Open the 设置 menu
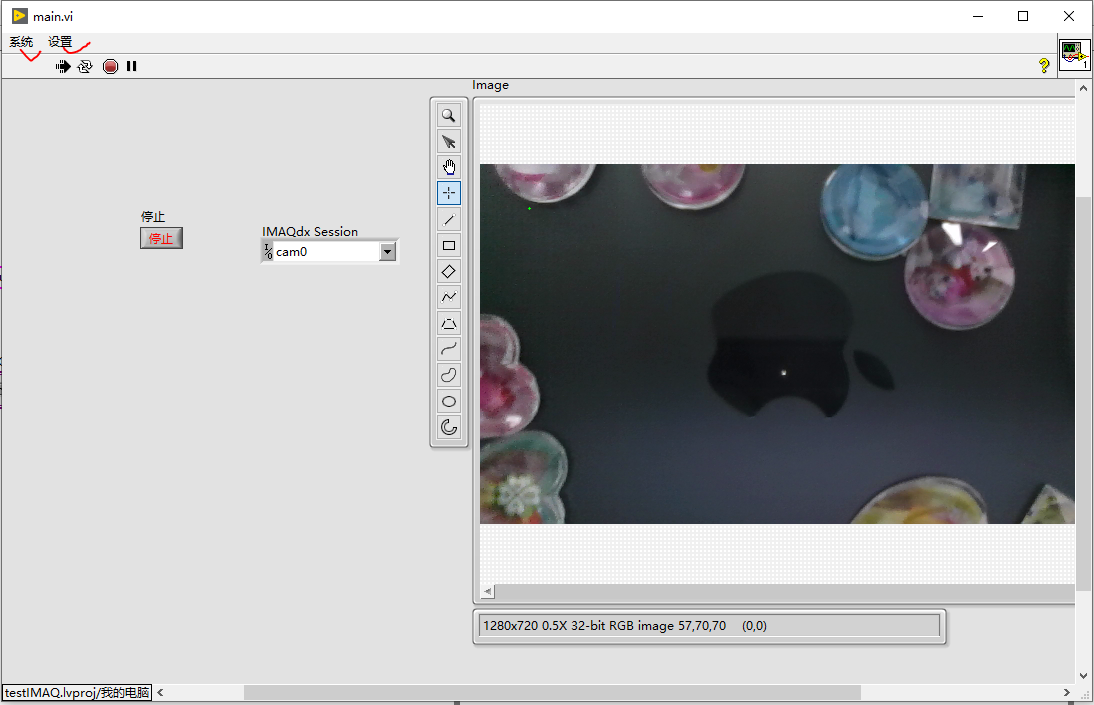1094x705 pixels. pos(60,42)
